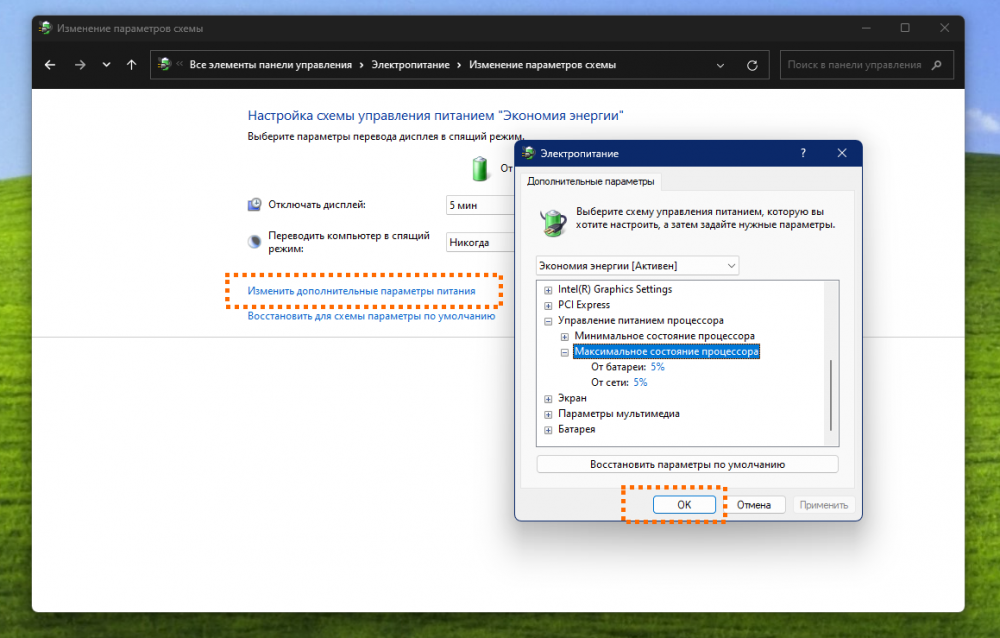Viewport: 1000px width, 638px height.
Task: Click the green battery icon
Action: (x=480, y=168)
